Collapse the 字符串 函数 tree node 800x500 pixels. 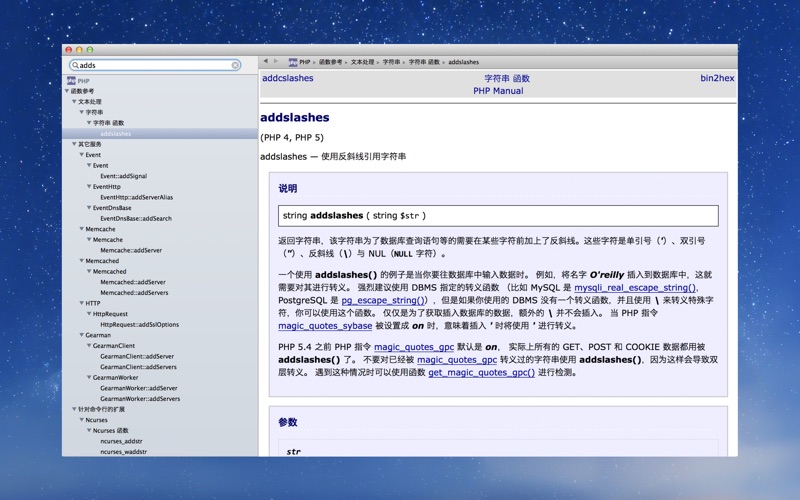click(x=89, y=122)
